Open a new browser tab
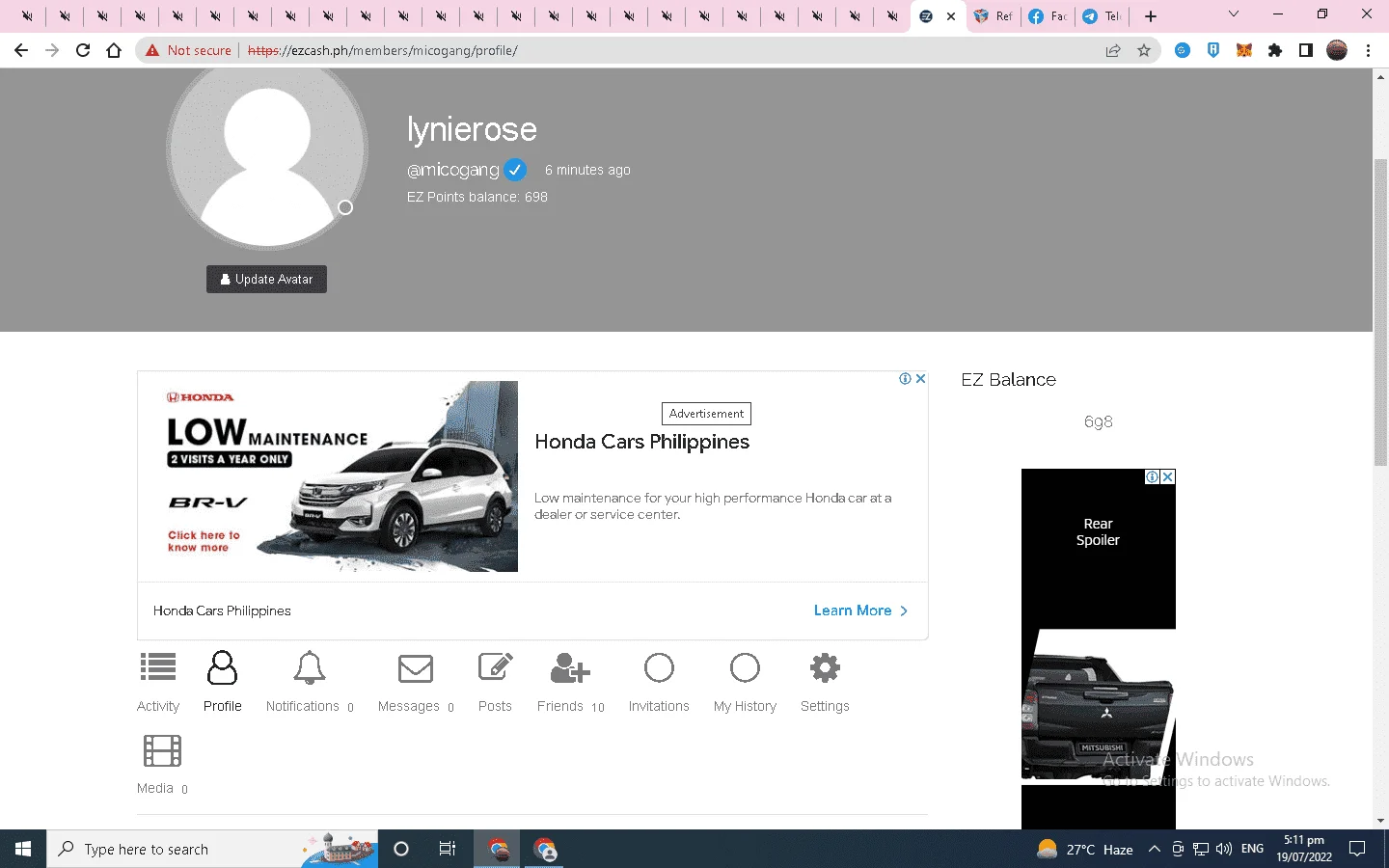This screenshot has height=868, width=1389. tap(1151, 16)
